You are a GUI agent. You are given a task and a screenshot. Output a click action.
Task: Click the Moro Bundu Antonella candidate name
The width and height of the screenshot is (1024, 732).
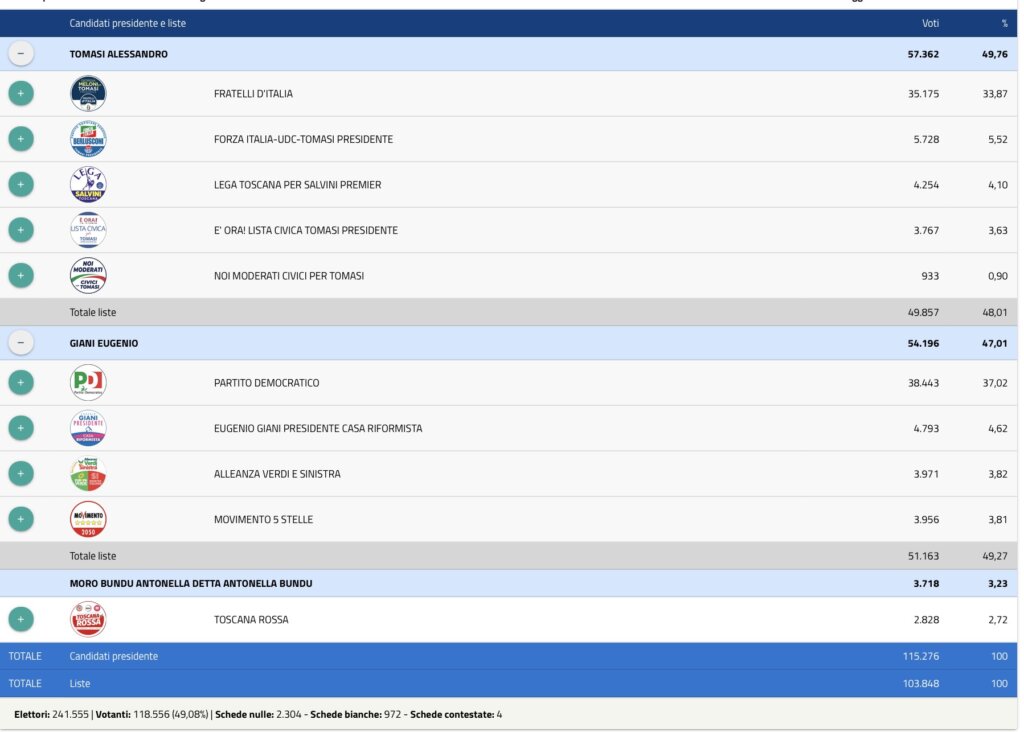point(190,583)
